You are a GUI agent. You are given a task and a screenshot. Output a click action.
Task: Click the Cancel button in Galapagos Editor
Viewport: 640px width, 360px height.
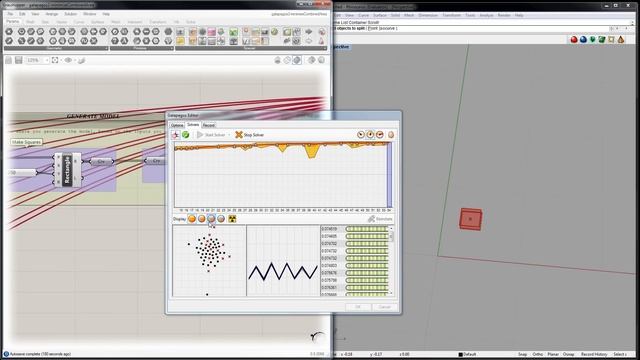coord(384,307)
